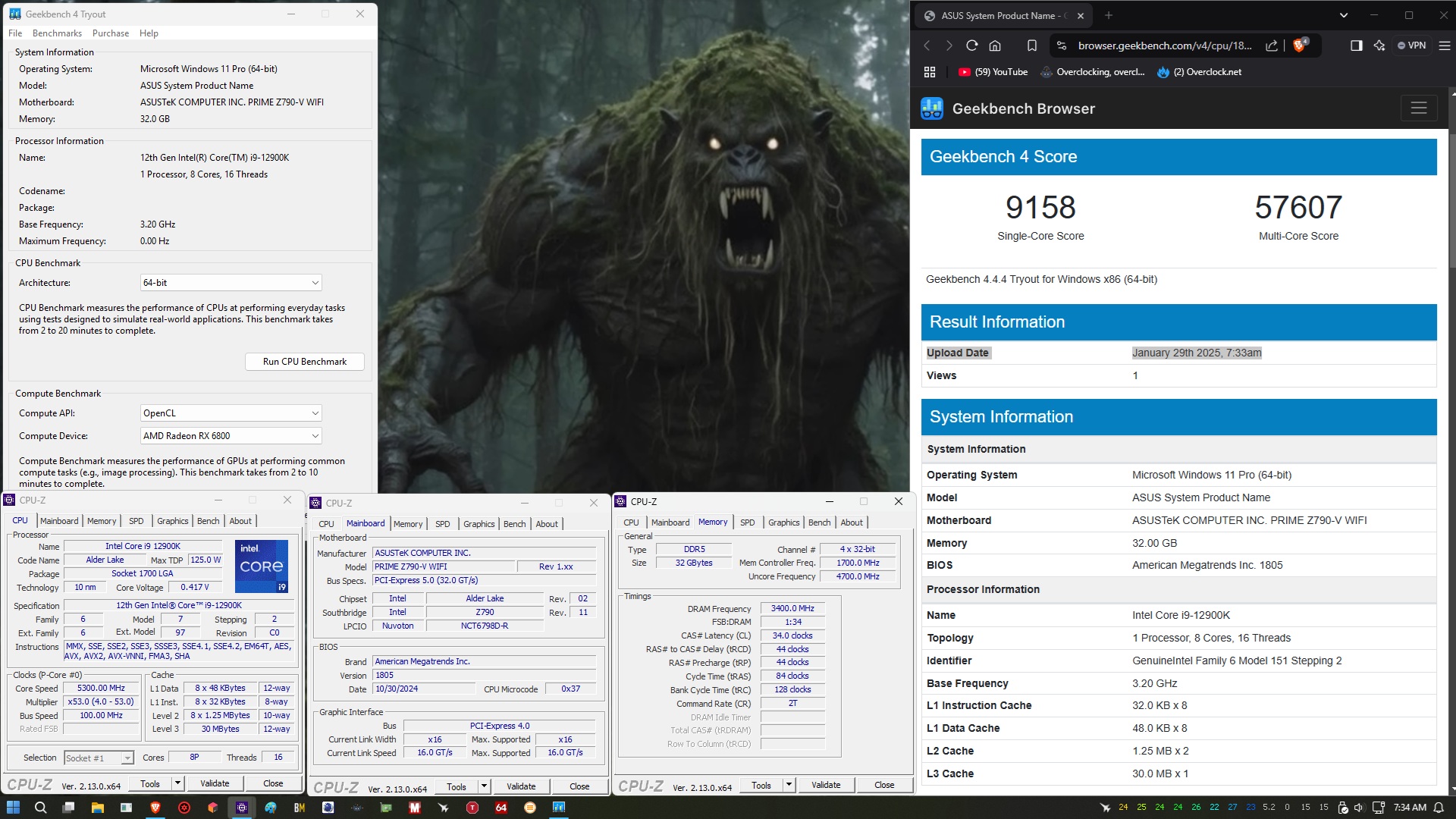The width and height of the screenshot is (1456, 819).
Task: Open the Windows Start menu
Action: tap(13, 808)
